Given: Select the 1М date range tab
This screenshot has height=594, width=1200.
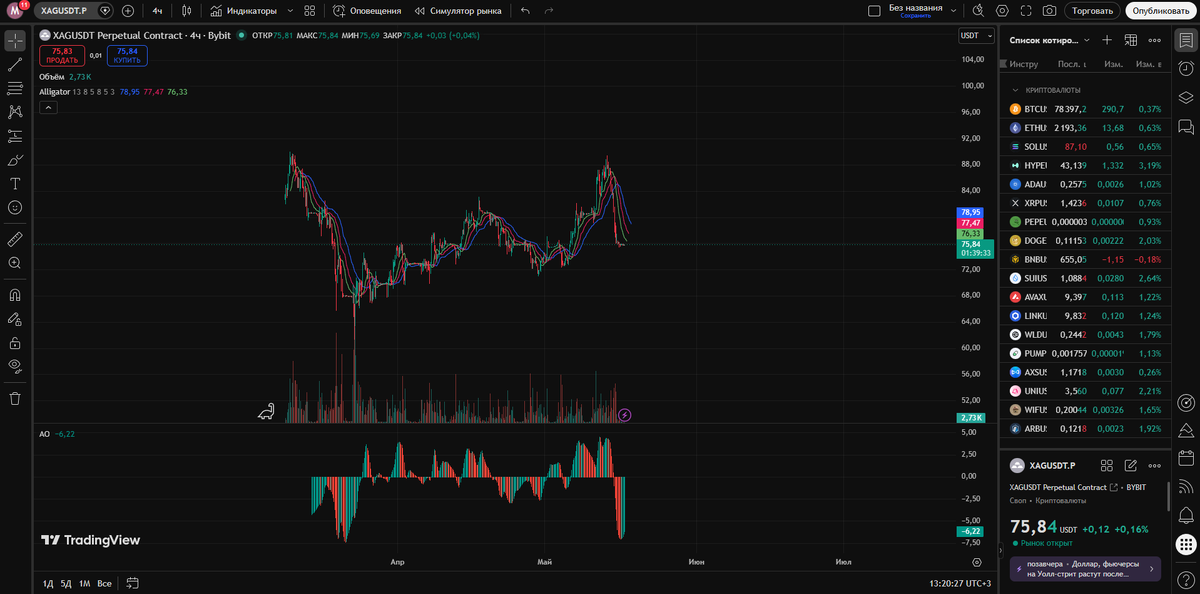Looking at the screenshot, I should click(85, 583).
